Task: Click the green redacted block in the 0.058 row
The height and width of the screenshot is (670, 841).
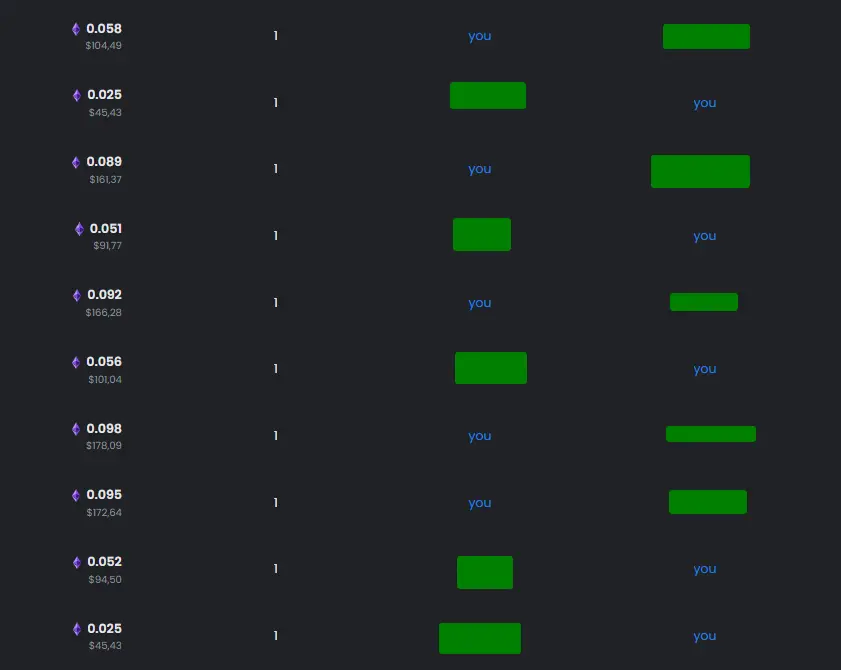Action: pos(706,36)
